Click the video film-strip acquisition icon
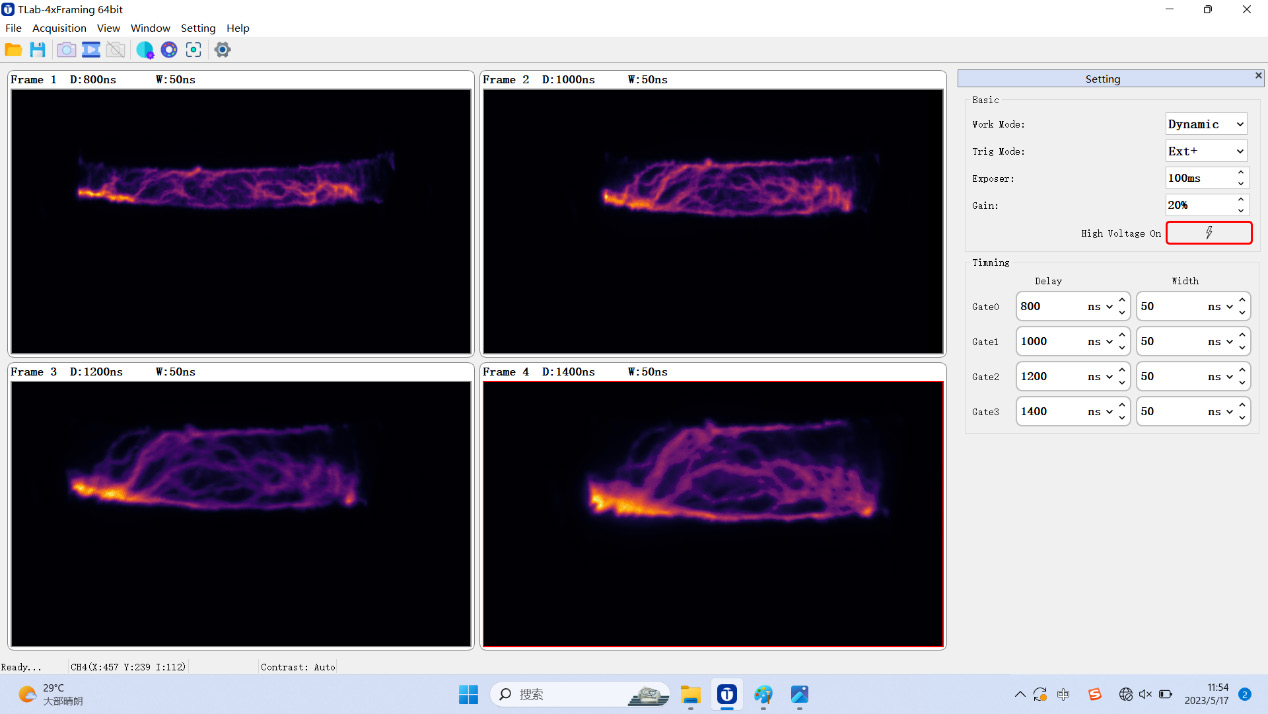Image resolution: width=1268 pixels, height=714 pixels. click(91, 50)
